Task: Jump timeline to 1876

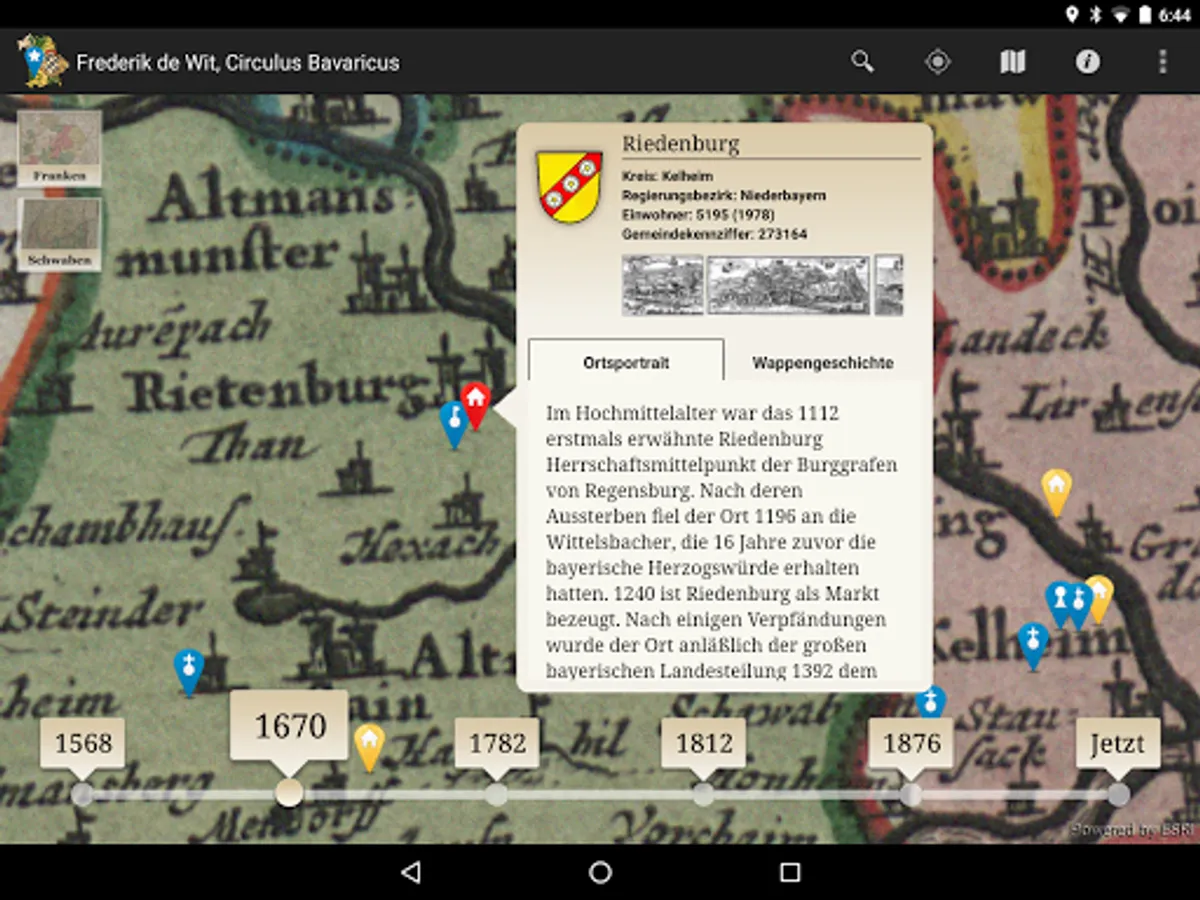Action: [x=911, y=743]
